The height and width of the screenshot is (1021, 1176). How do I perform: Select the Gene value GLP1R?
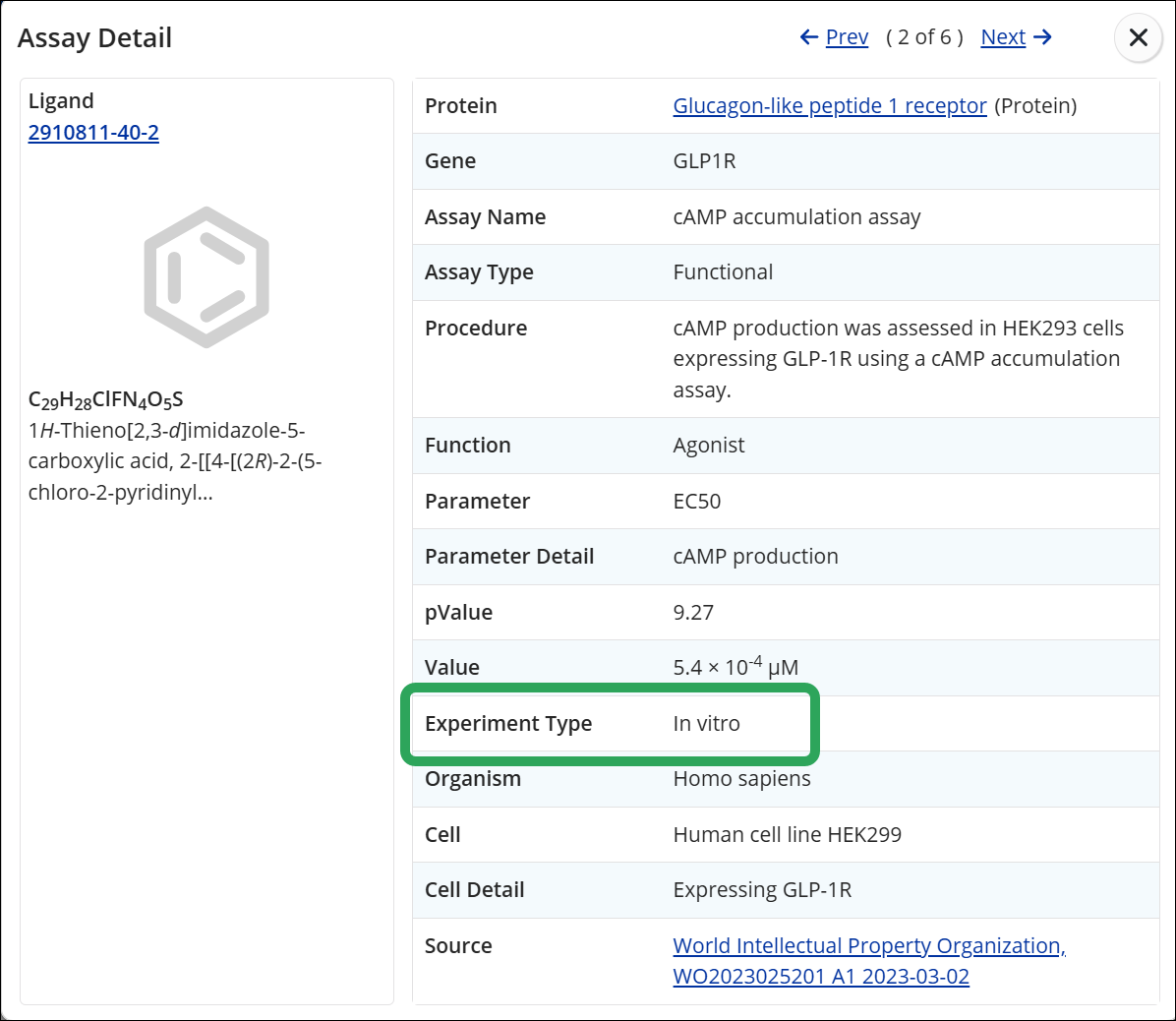click(704, 161)
